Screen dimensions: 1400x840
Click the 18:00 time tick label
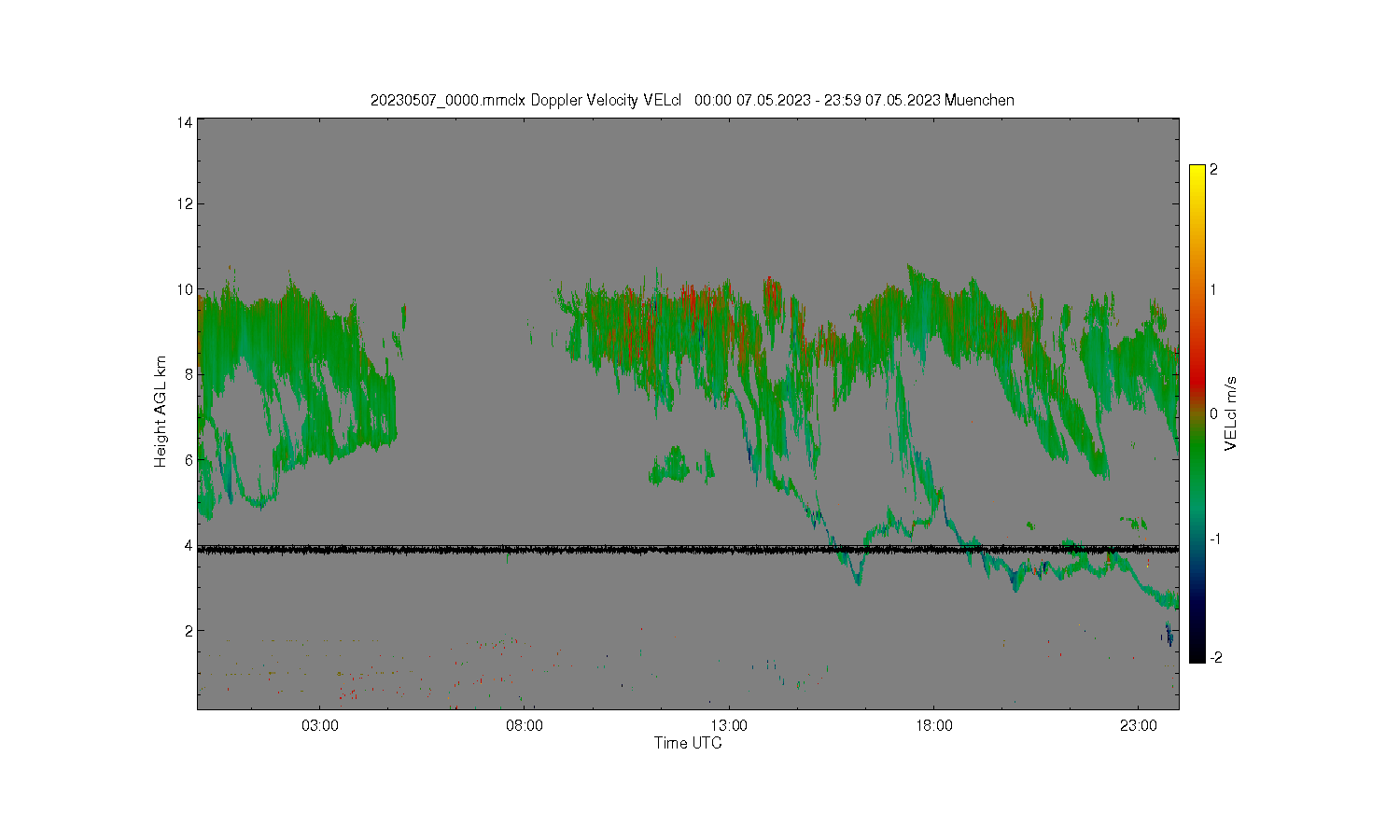pos(934,726)
